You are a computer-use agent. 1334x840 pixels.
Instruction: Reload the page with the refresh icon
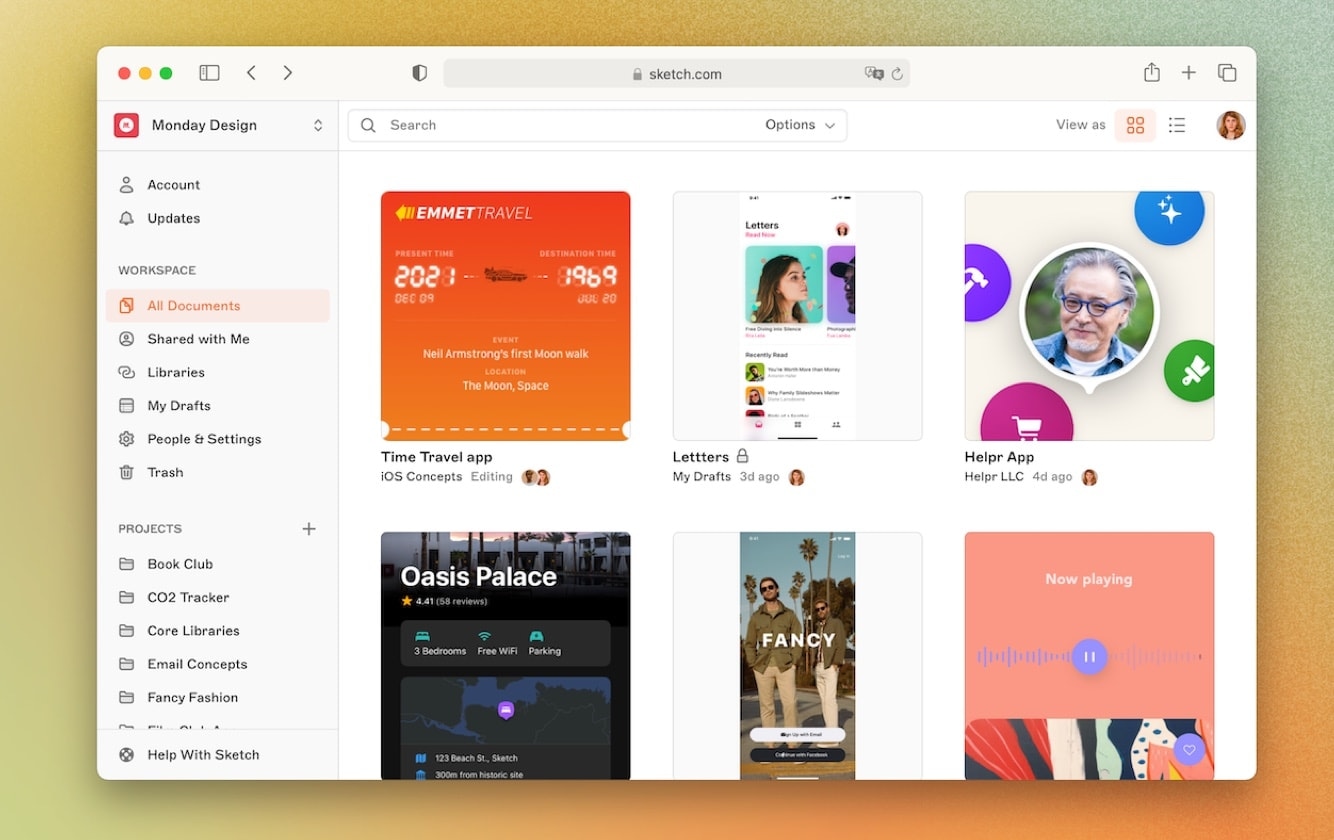(x=897, y=73)
